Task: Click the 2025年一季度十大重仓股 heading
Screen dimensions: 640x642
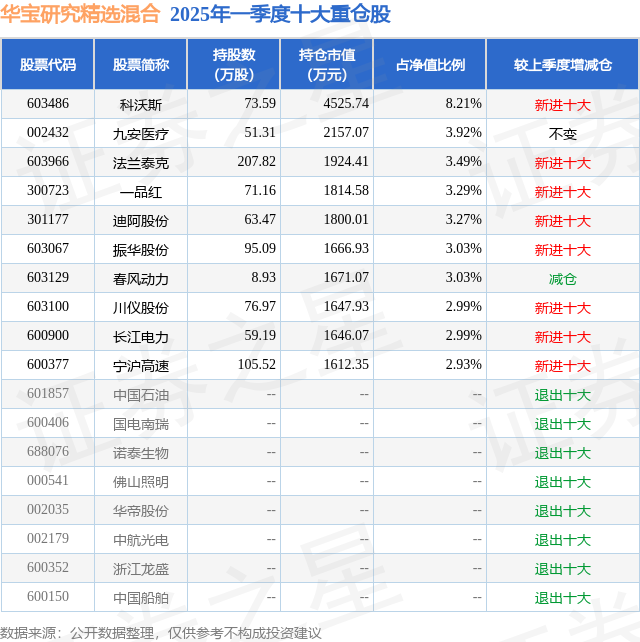Action: point(280,14)
